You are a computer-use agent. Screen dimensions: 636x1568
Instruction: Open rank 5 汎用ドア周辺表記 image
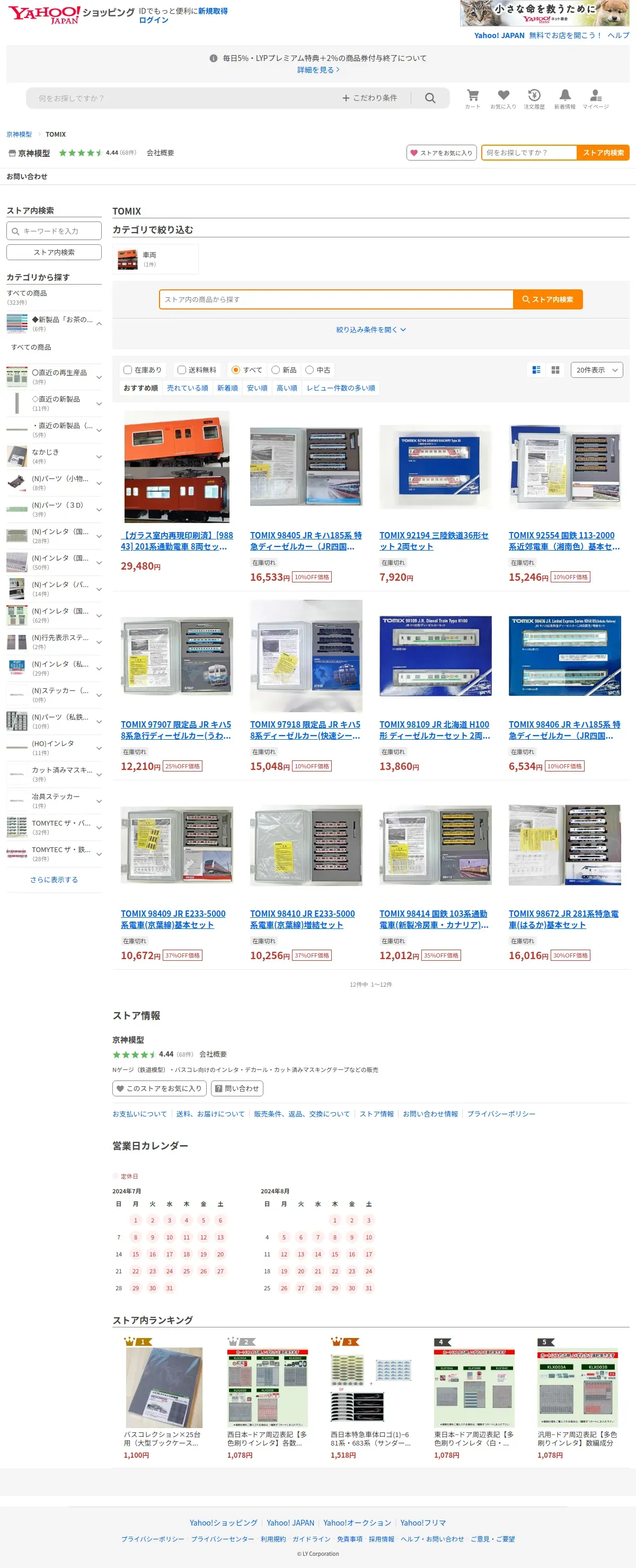tap(578, 1387)
